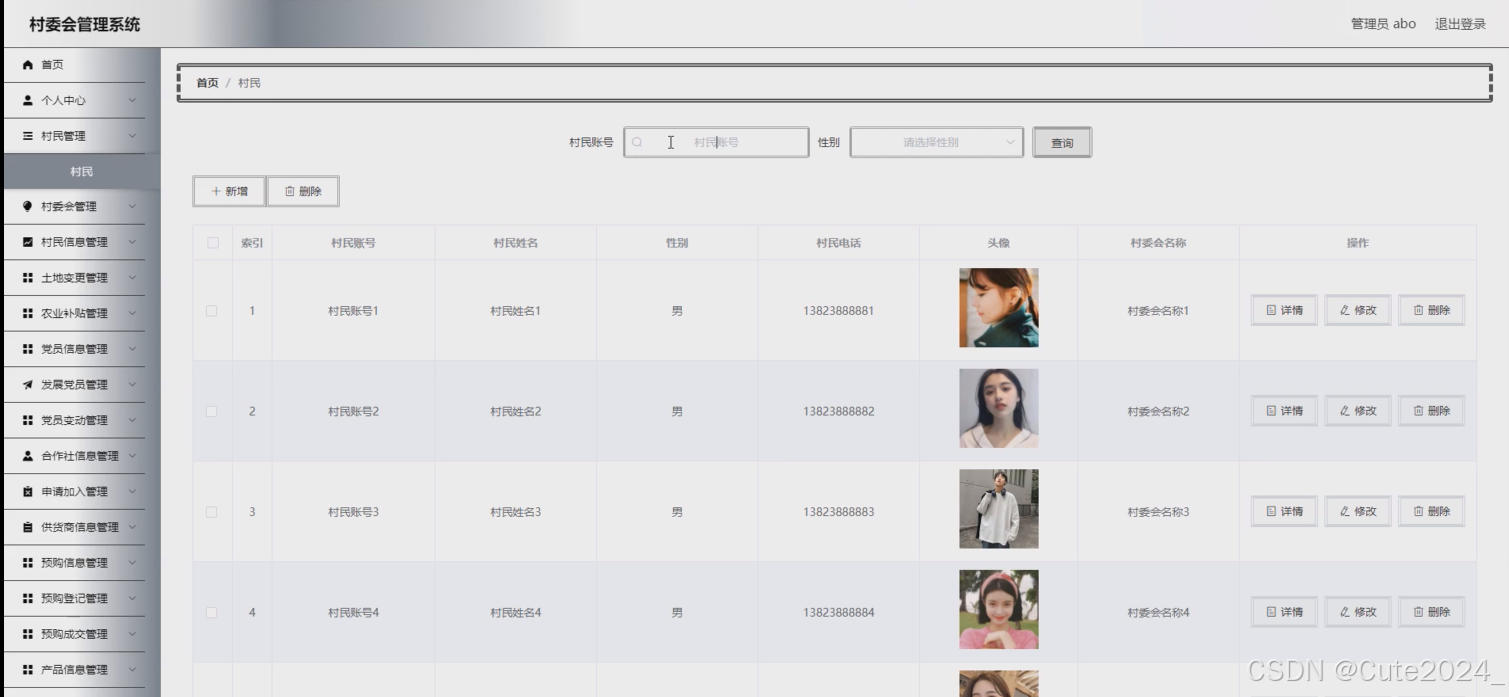This screenshot has height=697, width=1509.
Task: Check the row checkbox for 村民账号1
Action: 212,311
